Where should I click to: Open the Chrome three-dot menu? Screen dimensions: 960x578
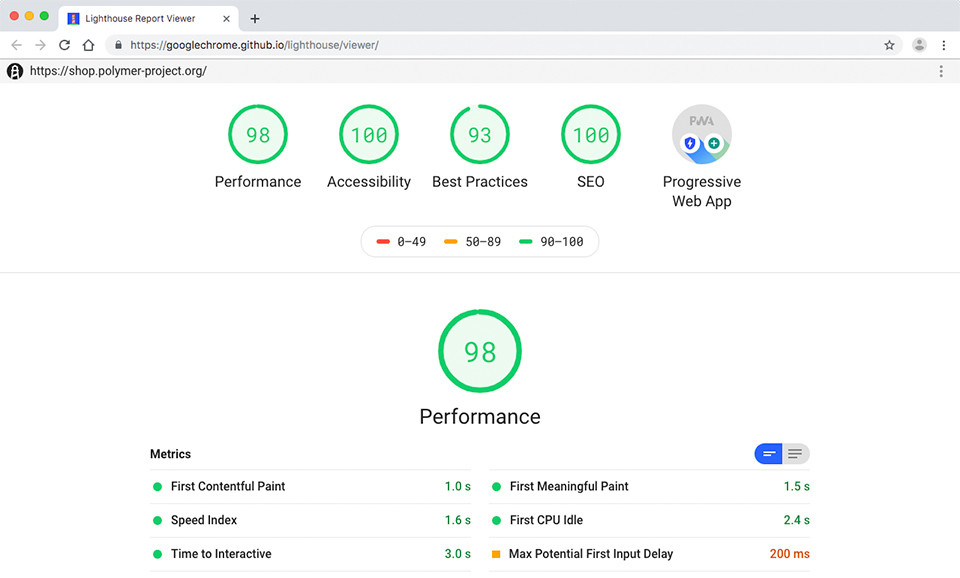point(943,45)
